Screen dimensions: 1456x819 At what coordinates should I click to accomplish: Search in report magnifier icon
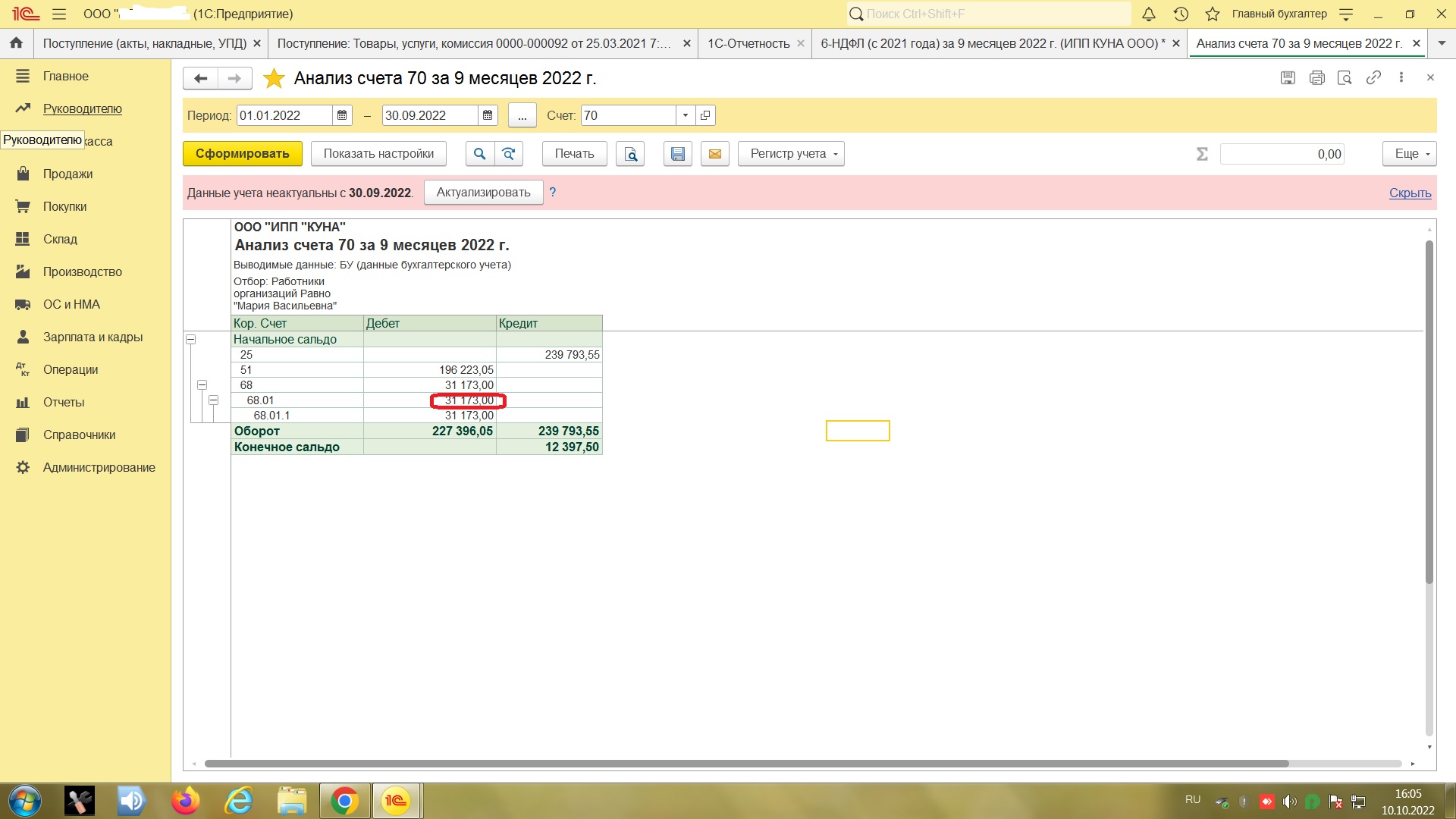click(x=480, y=154)
